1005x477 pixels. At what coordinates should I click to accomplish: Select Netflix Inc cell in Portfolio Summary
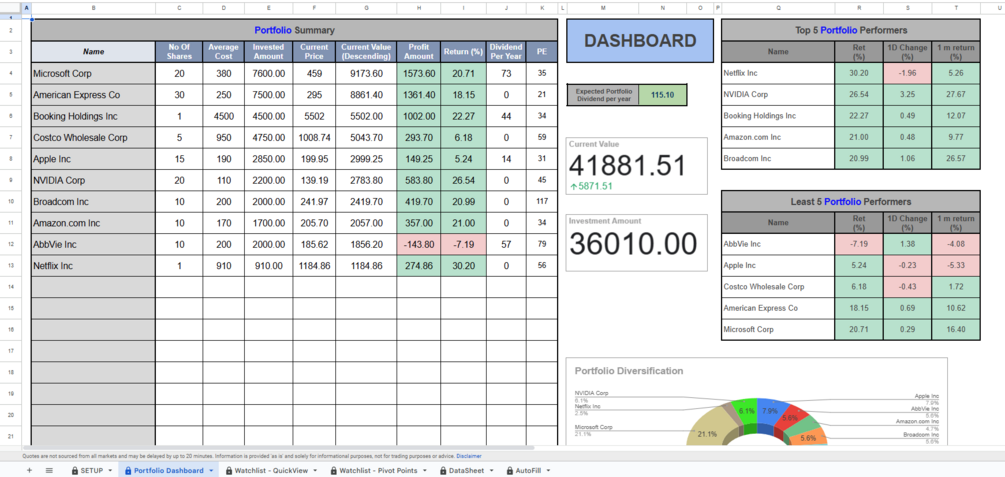[94, 265]
